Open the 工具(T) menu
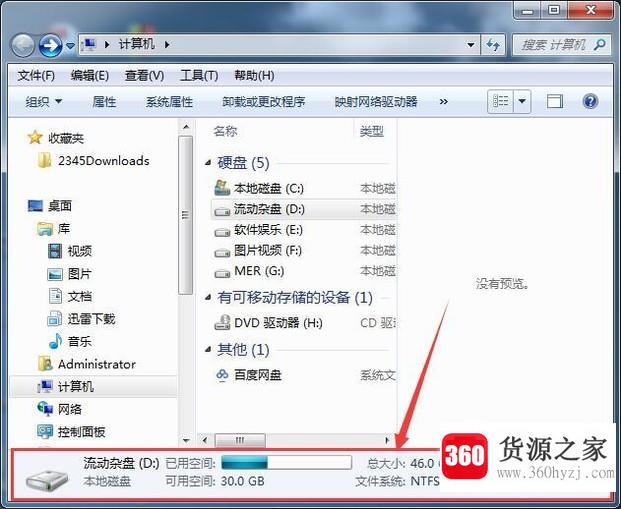Viewport: 621px width, 509px height. click(199, 75)
